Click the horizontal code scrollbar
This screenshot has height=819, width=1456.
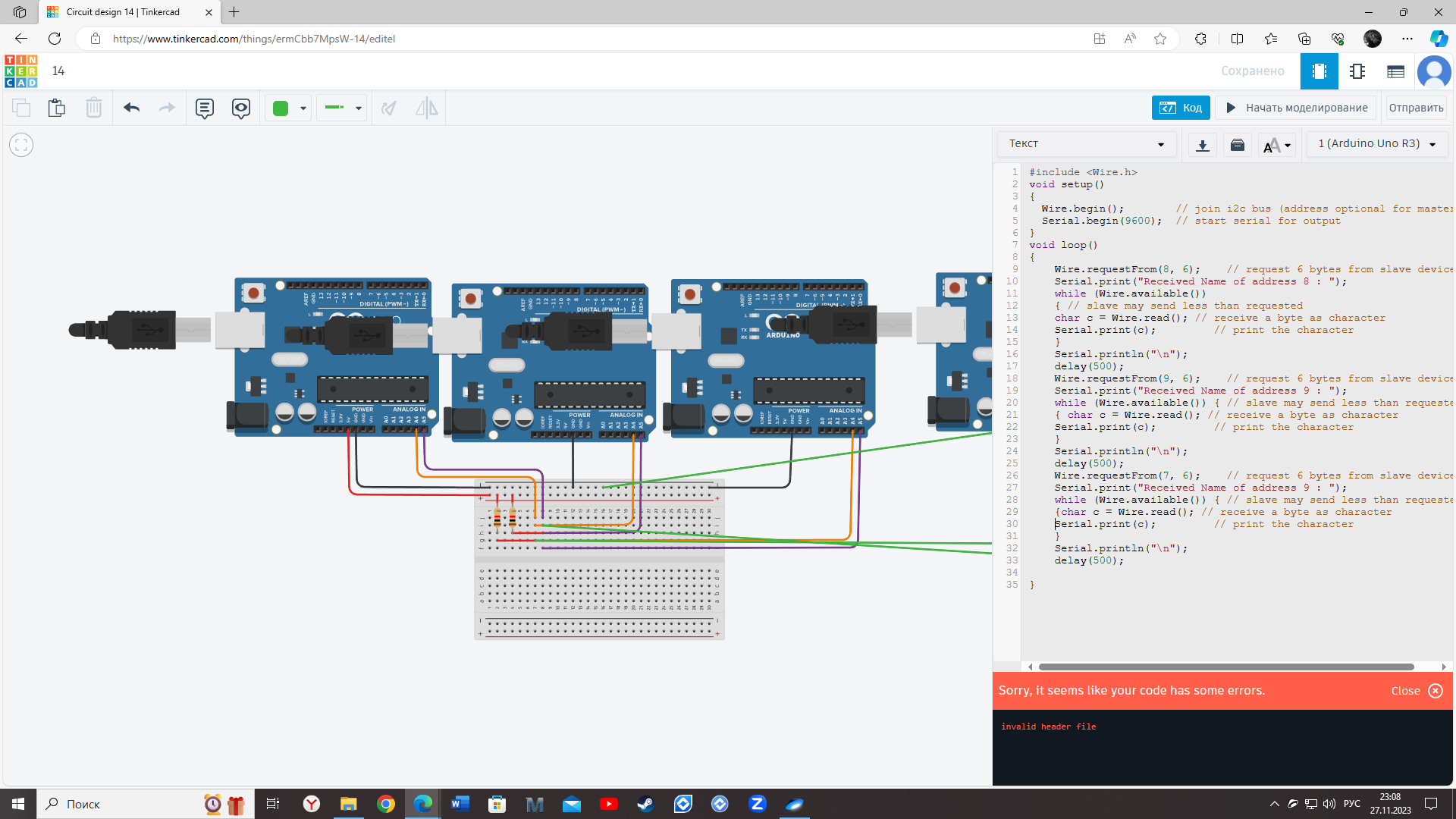pos(1226,667)
